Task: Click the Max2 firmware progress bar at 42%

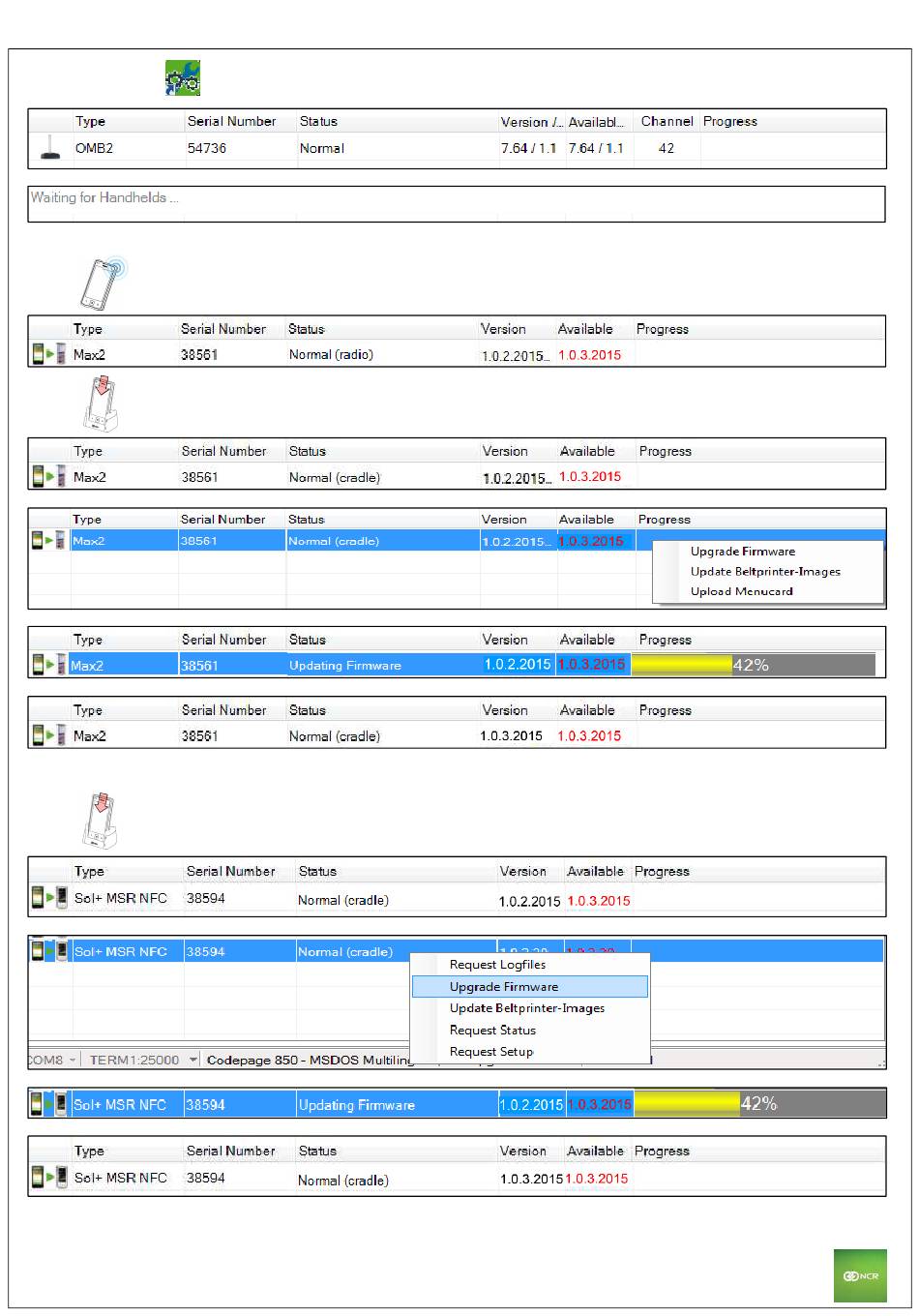Action: coord(754,665)
